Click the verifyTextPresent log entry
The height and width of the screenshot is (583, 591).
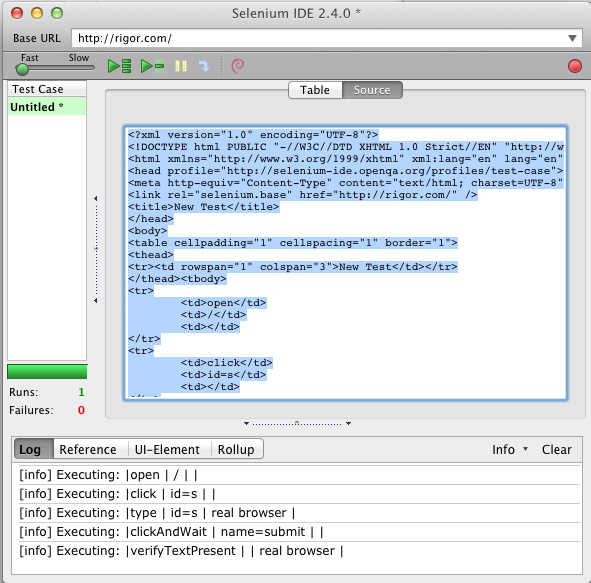point(299,551)
